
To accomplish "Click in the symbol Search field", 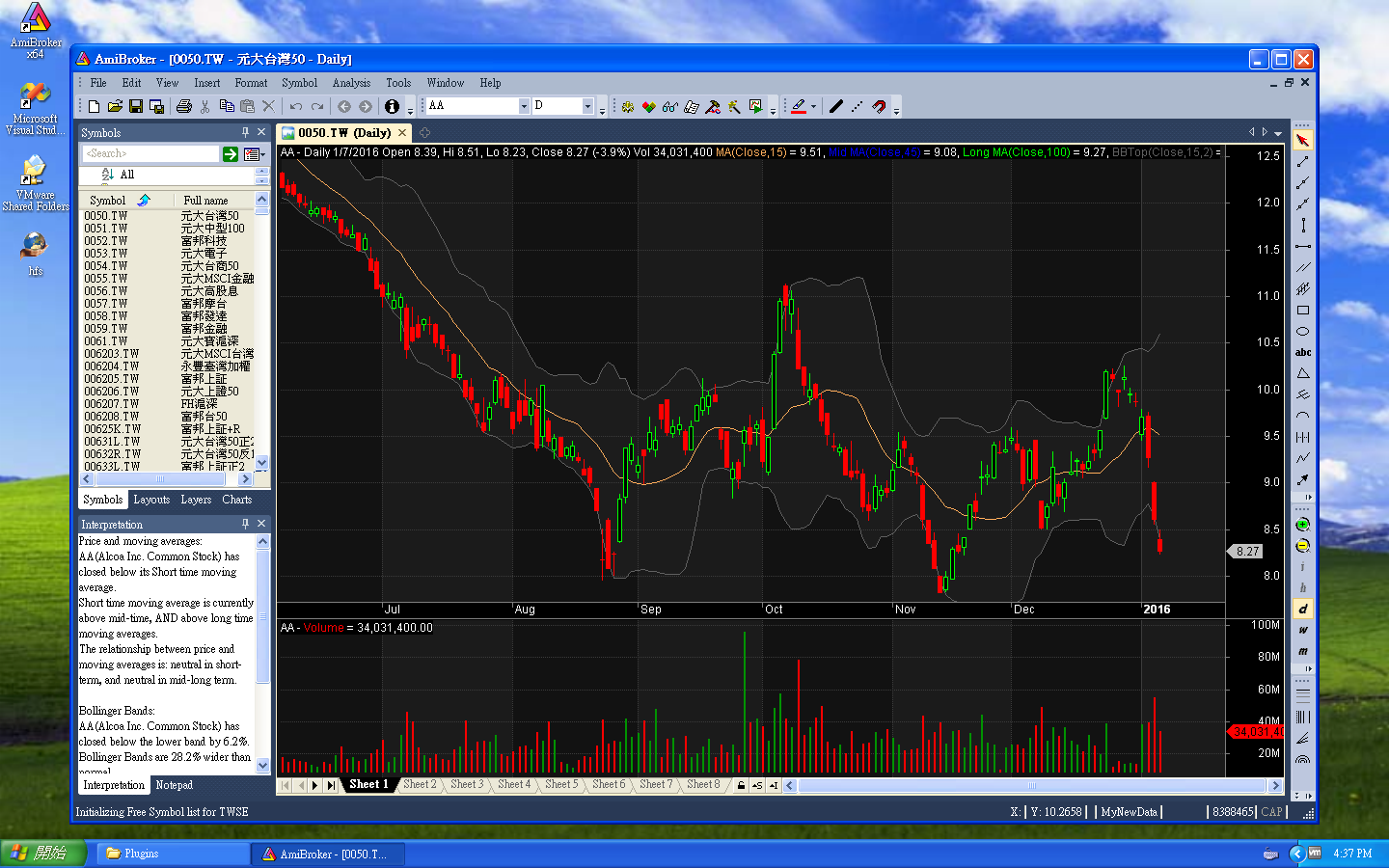I will (x=150, y=153).
